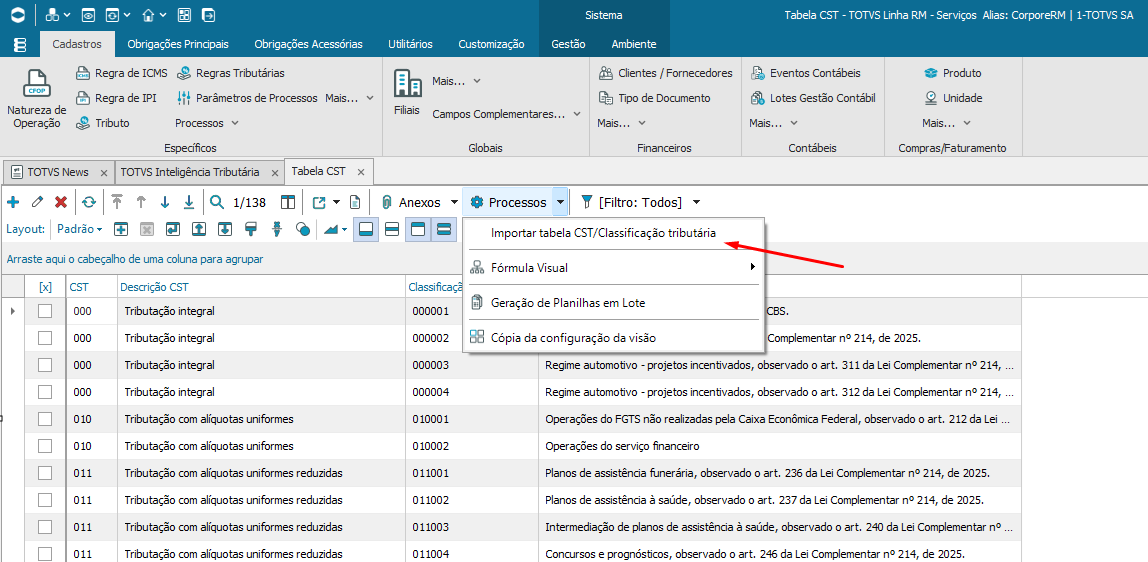Click the home icon in title bar
Screen dimensions: 1148x562
[149, 15]
